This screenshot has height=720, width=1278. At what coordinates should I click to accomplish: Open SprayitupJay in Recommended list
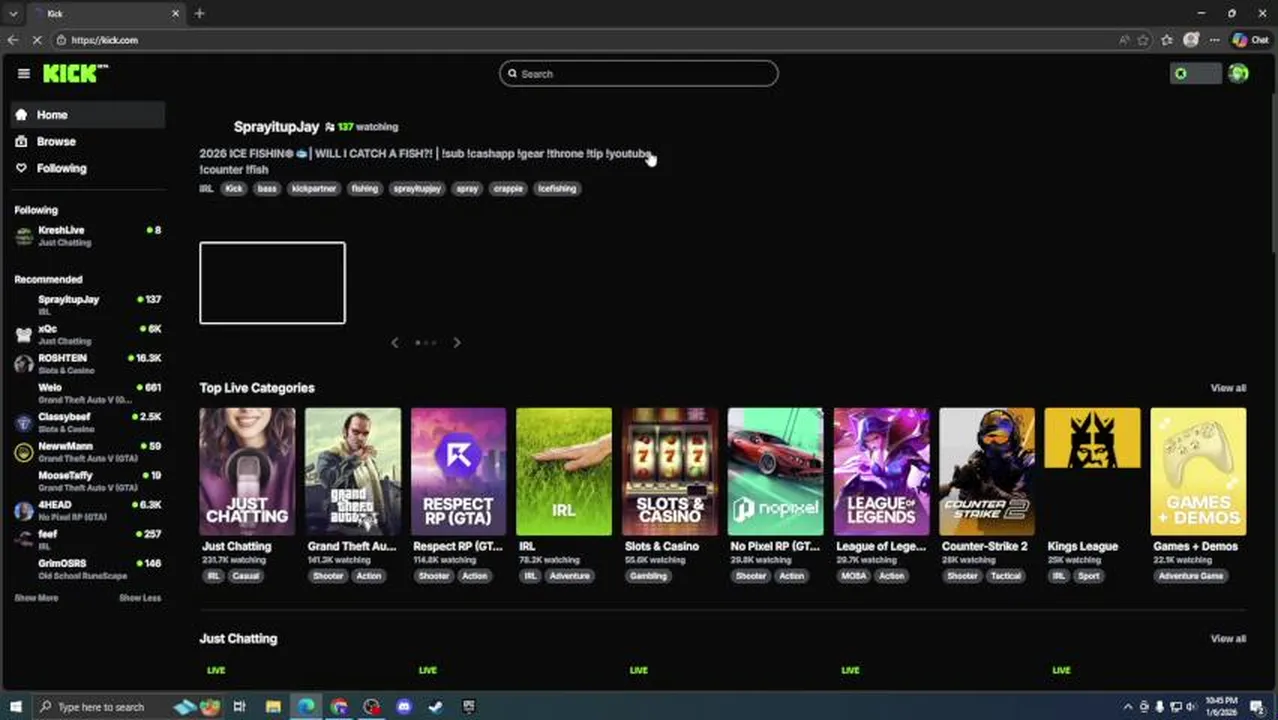click(88, 305)
